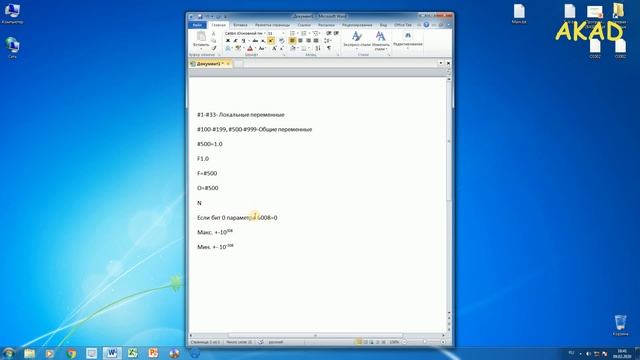The height and width of the screenshot is (360, 640).
Task: Click the Clear Formatting icon
Action: coord(281,40)
